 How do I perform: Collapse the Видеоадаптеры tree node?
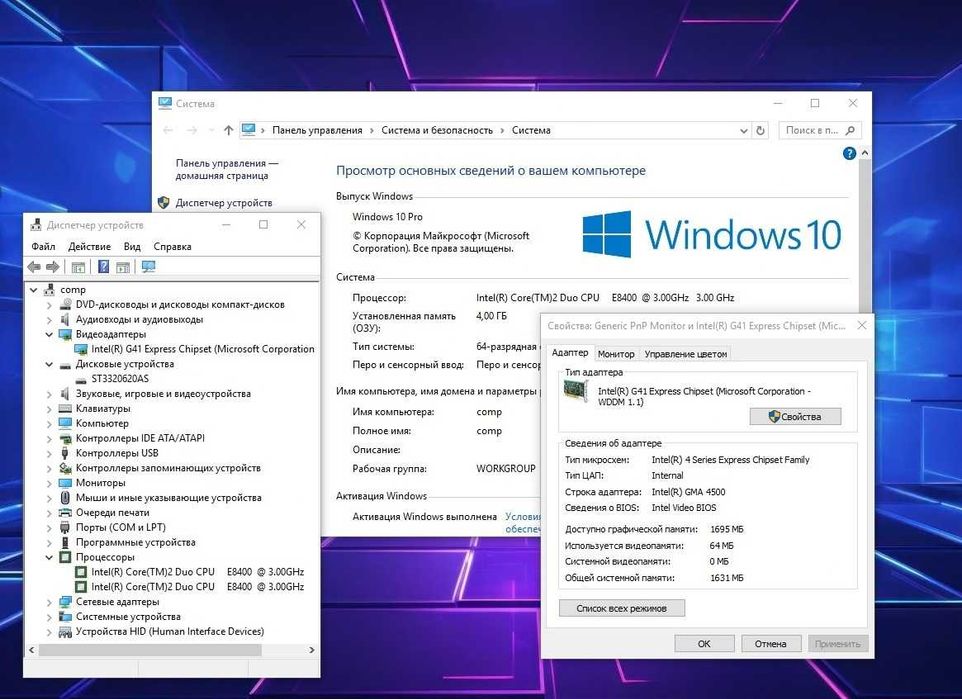tap(49, 334)
